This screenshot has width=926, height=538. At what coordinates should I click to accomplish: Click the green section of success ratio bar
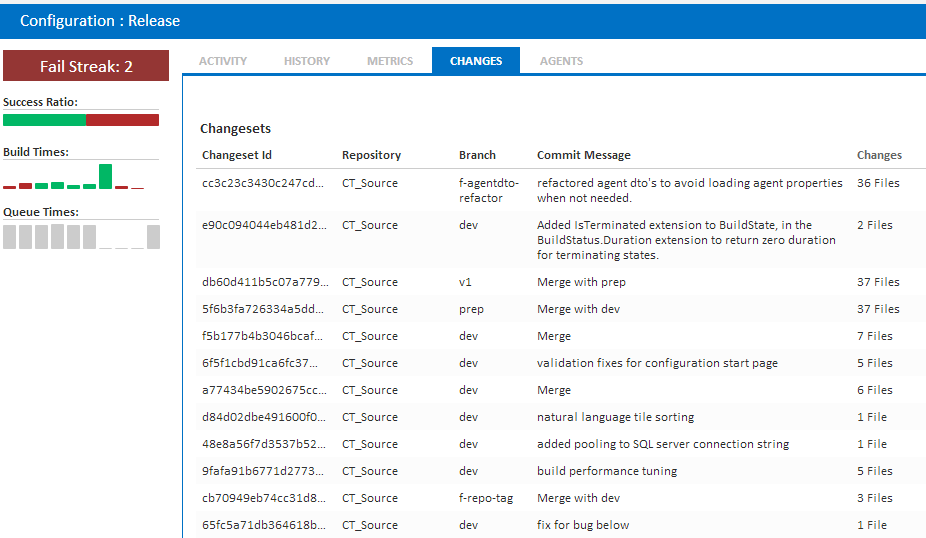click(44, 120)
